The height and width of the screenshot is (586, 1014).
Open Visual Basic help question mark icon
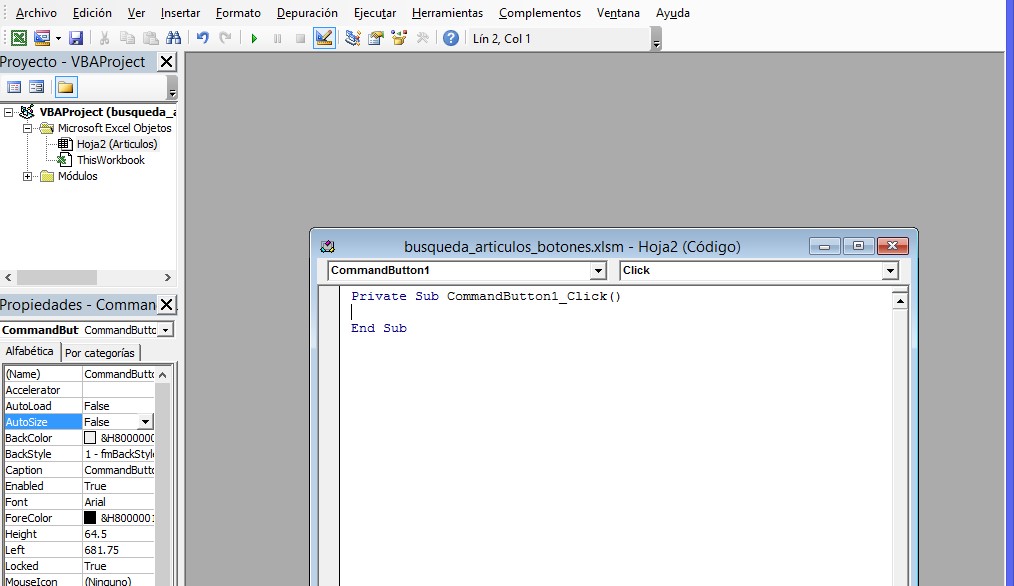[451, 38]
